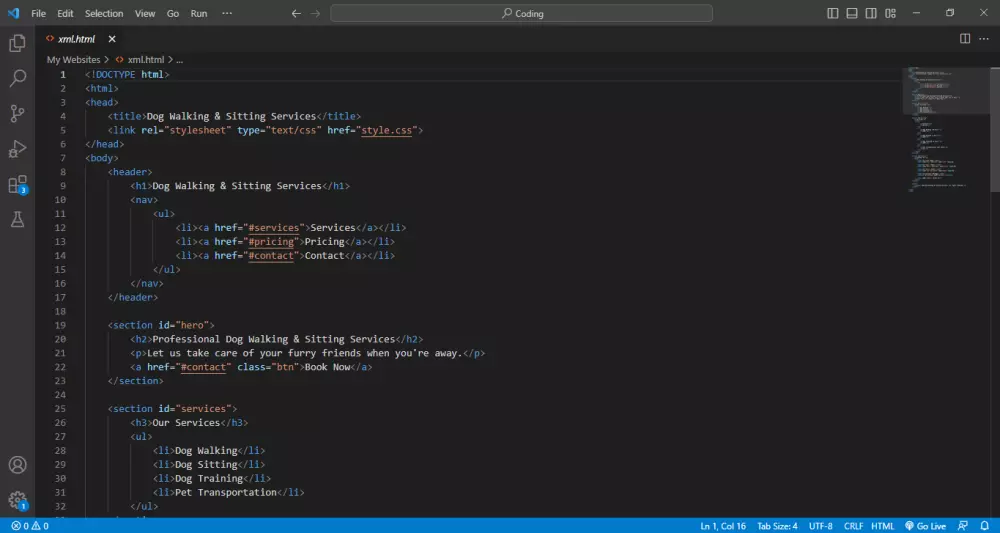Open the Extensions view icon
The height and width of the screenshot is (533, 1000).
(17, 185)
